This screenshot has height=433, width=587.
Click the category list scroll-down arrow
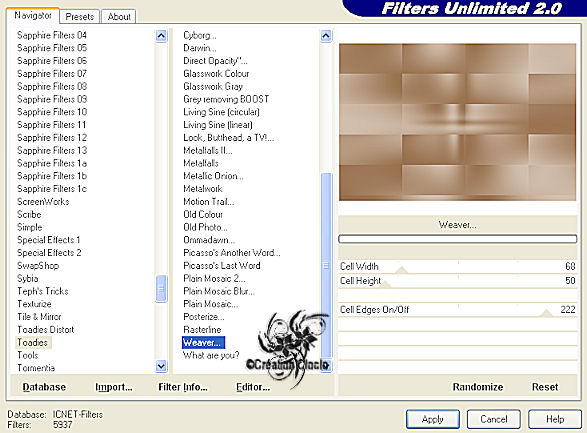(161, 366)
